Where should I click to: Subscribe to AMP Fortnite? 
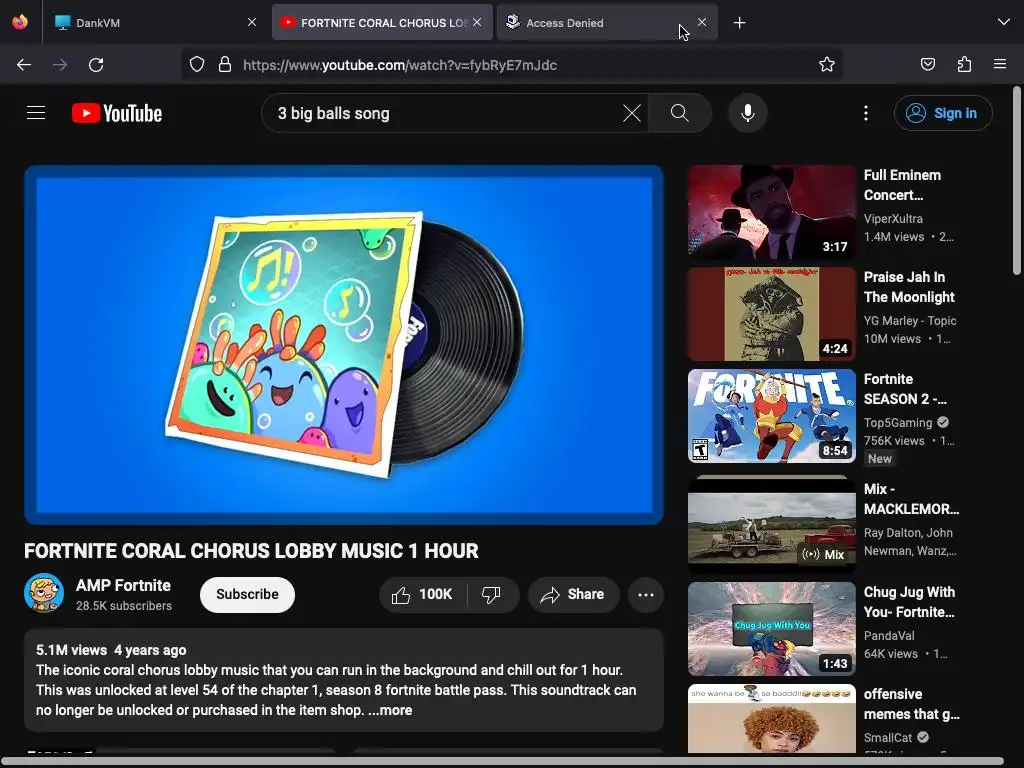(x=248, y=594)
